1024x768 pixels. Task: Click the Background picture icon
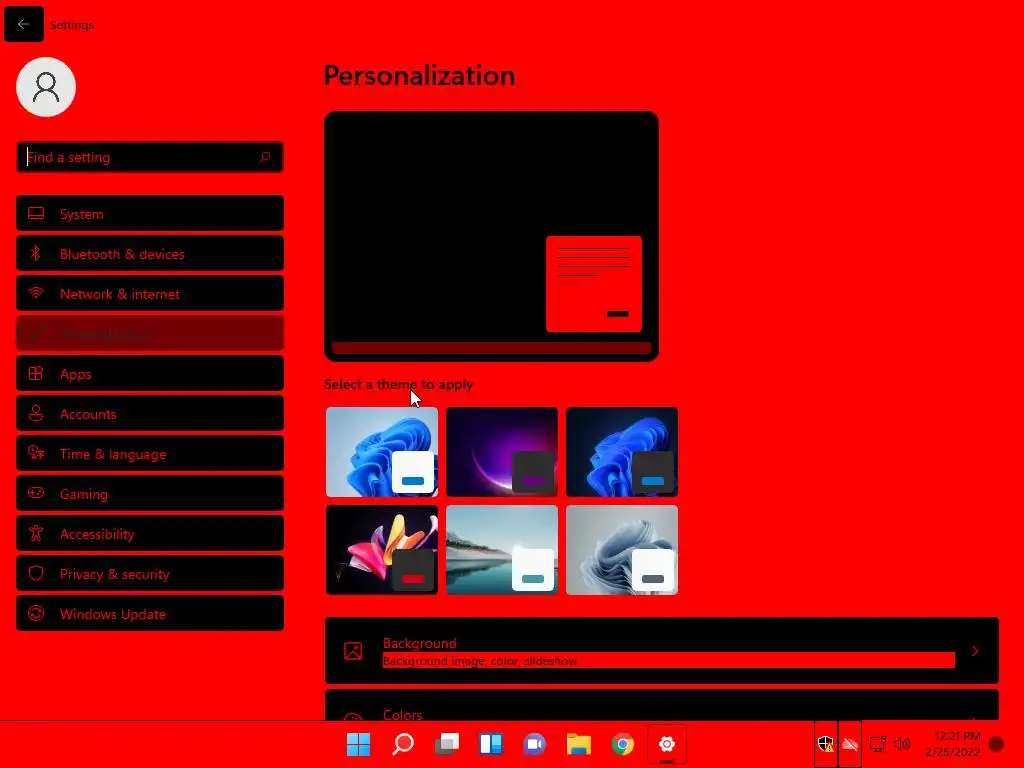pyautogui.click(x=353, y=651)
